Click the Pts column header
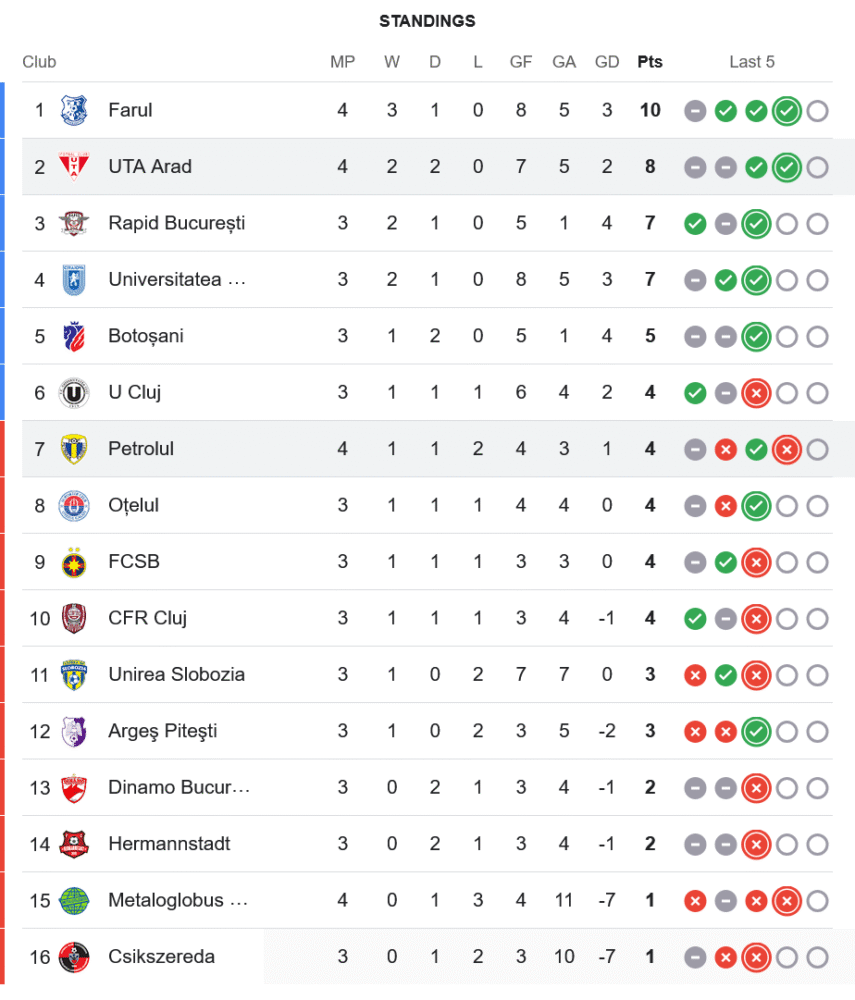The height and width of the screenshot is (1000, 855). coord(650,62)
